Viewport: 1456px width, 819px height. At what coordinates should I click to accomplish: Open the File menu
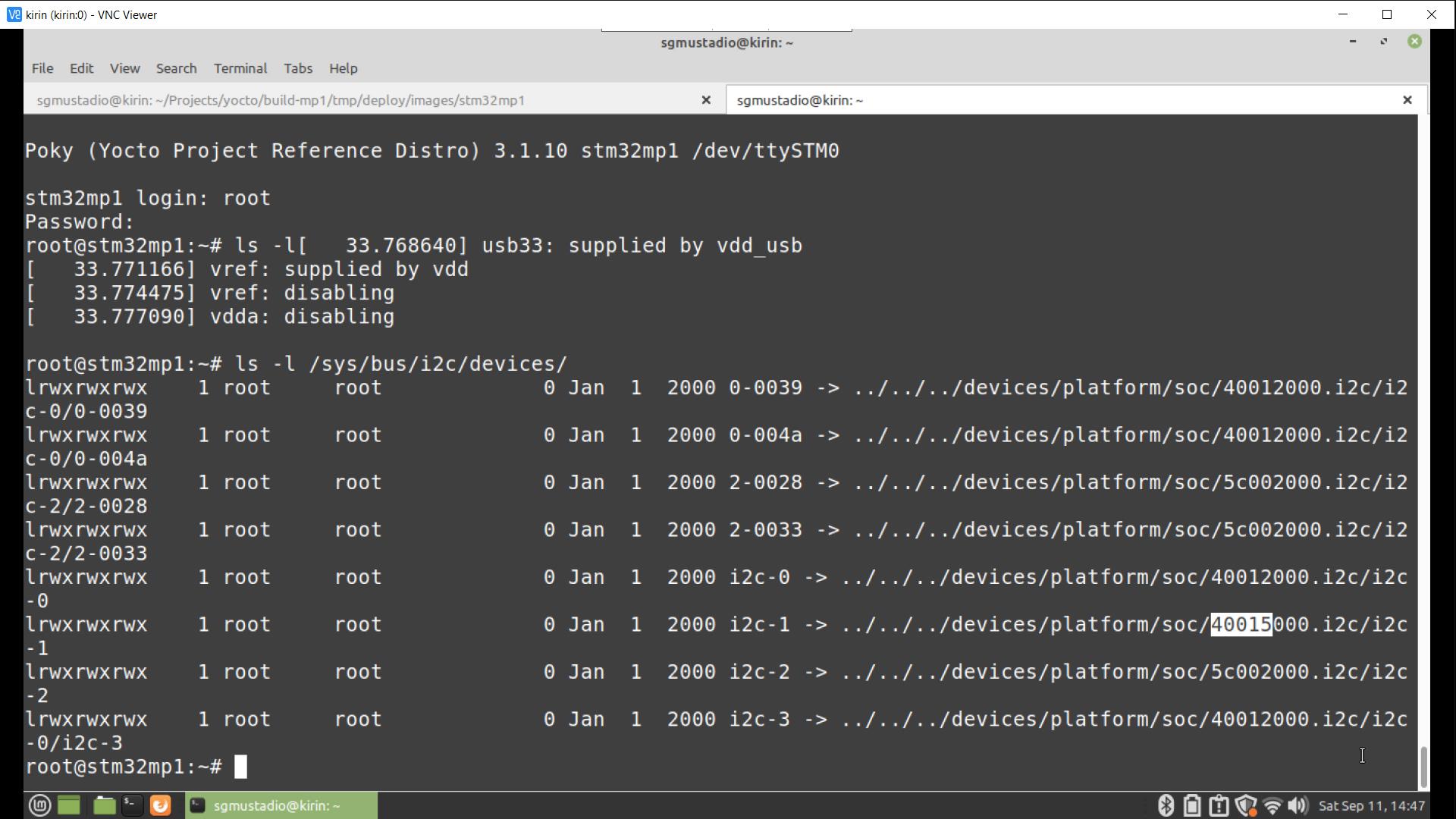click(x=42, y=68)
